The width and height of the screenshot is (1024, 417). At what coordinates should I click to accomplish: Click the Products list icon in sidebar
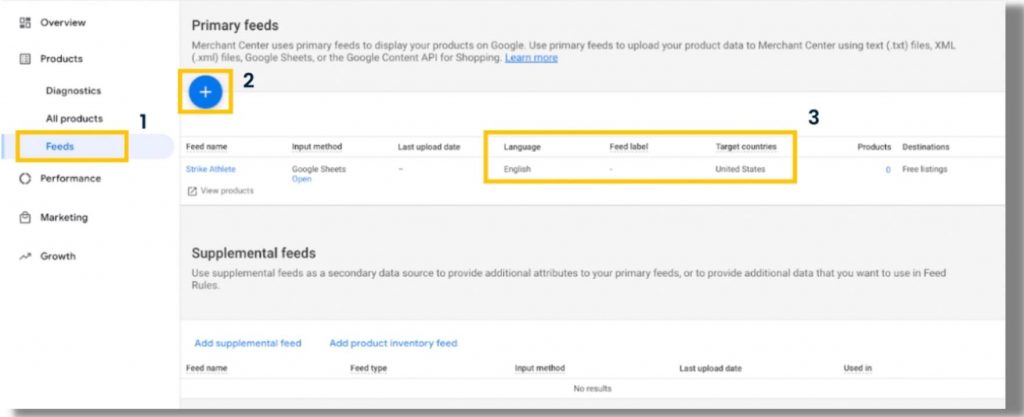[x=25, y=59]
